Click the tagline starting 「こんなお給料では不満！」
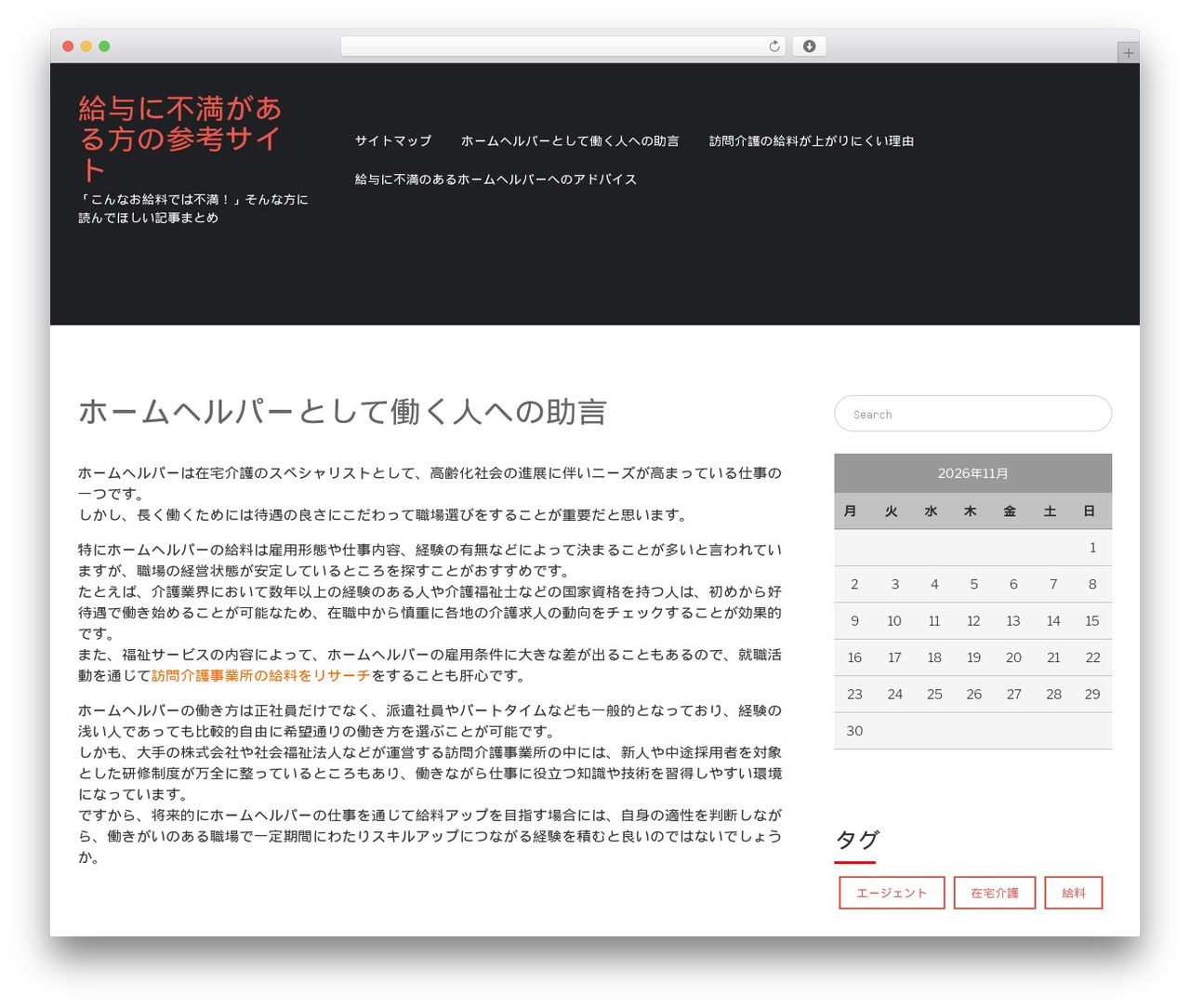Screen dimensions: 1190x1008 [x=193, y=208]
